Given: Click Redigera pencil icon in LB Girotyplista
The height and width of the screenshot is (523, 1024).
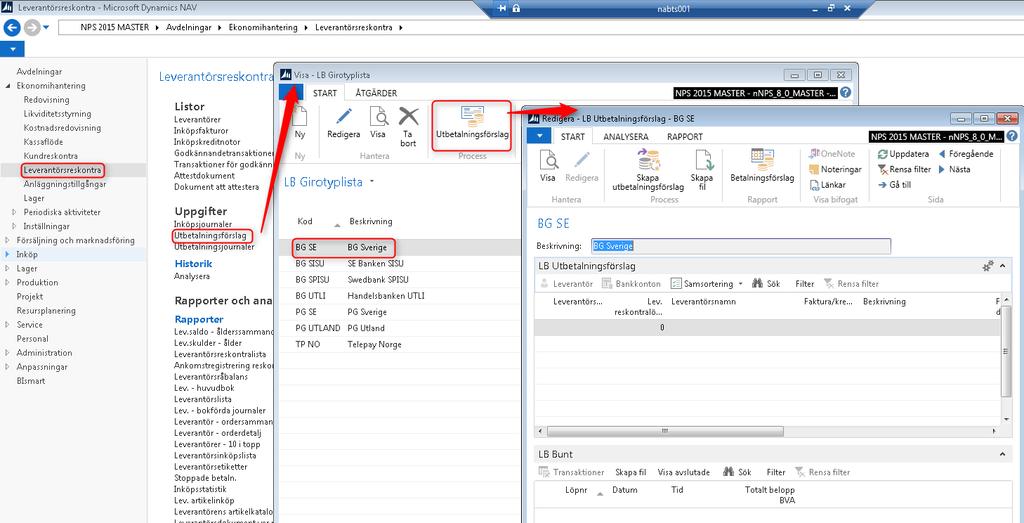Looking at the screenshot, I should [344, 117].
